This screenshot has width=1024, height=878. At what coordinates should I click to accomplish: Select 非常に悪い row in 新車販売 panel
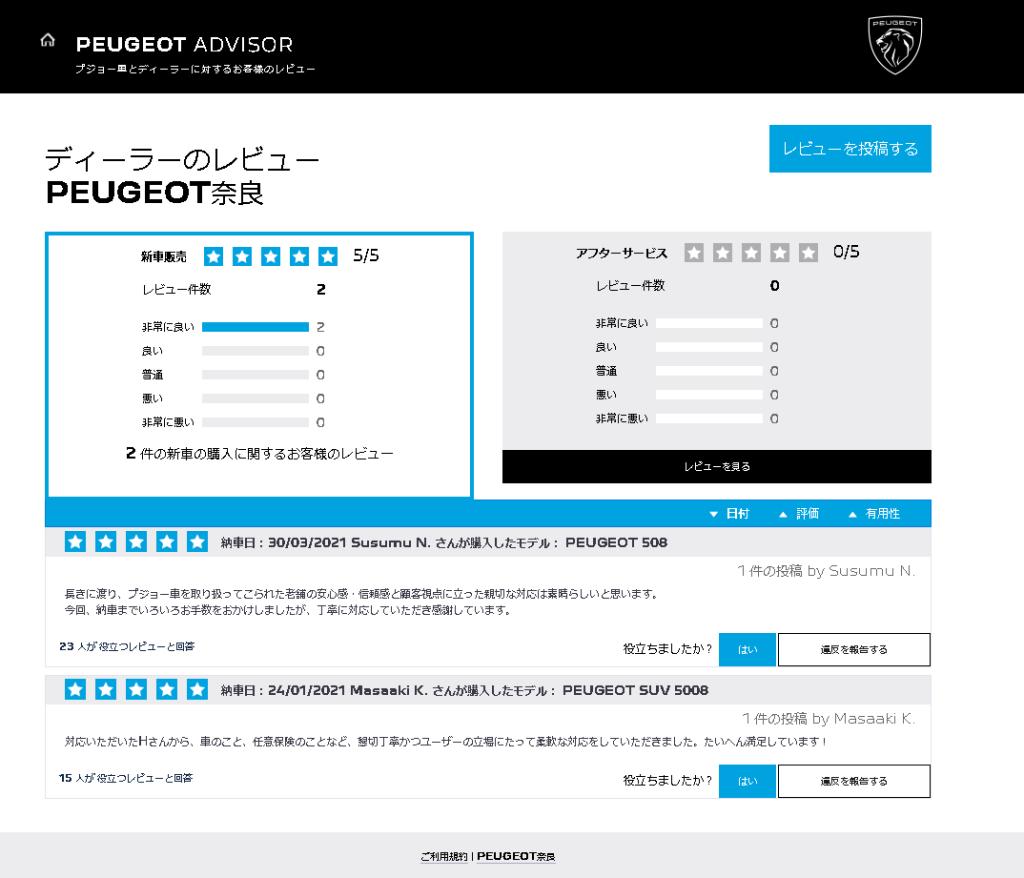[232, 422]
